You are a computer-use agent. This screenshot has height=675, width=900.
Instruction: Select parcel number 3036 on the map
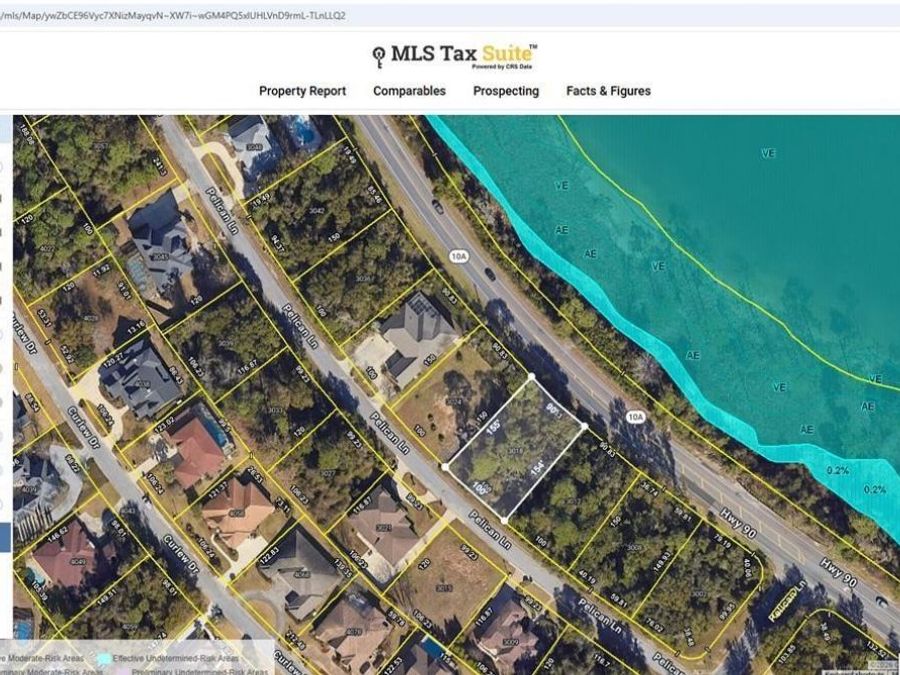point(363,278)
